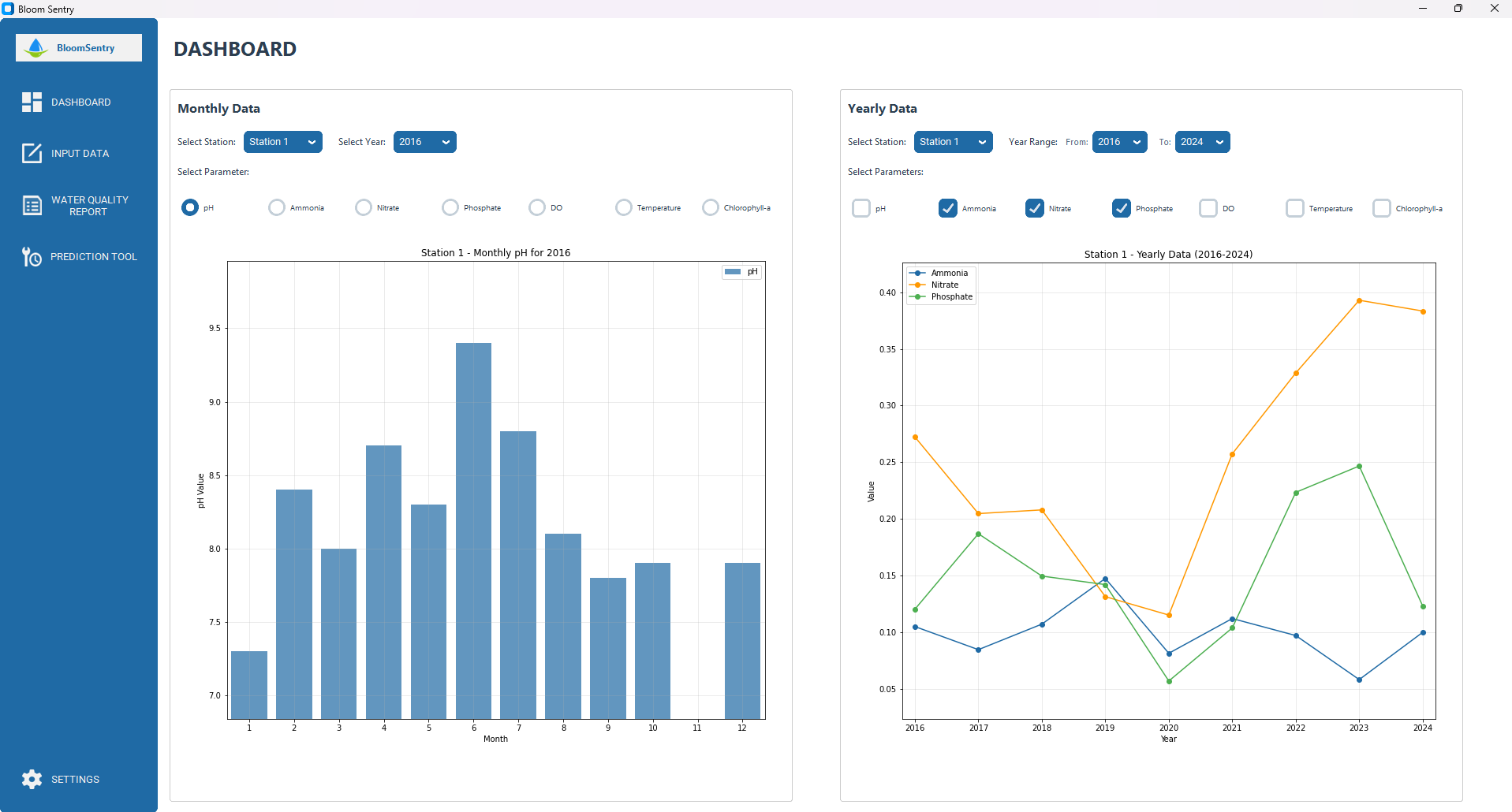This screenshot has height=812, width=1512.
Task: Go to the Input Data page
Action: point(80,154)
